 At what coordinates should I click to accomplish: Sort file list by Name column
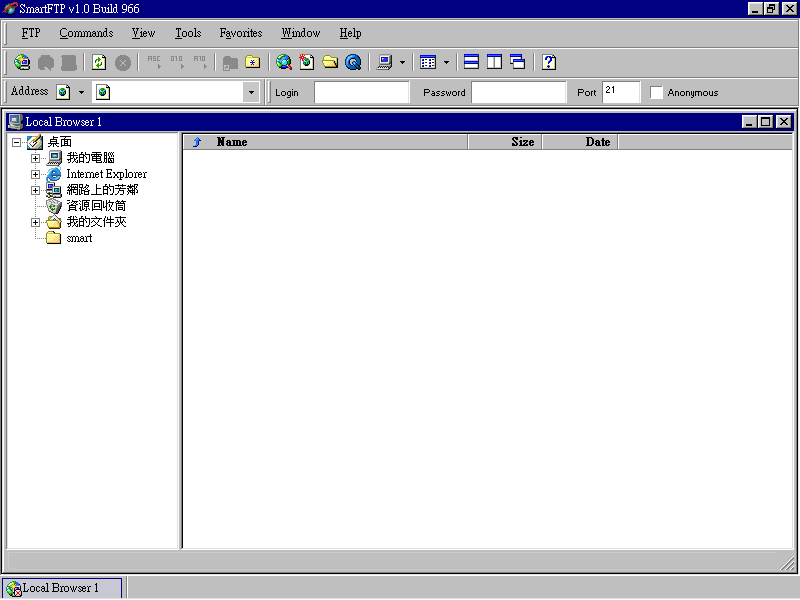click(325, 142)
